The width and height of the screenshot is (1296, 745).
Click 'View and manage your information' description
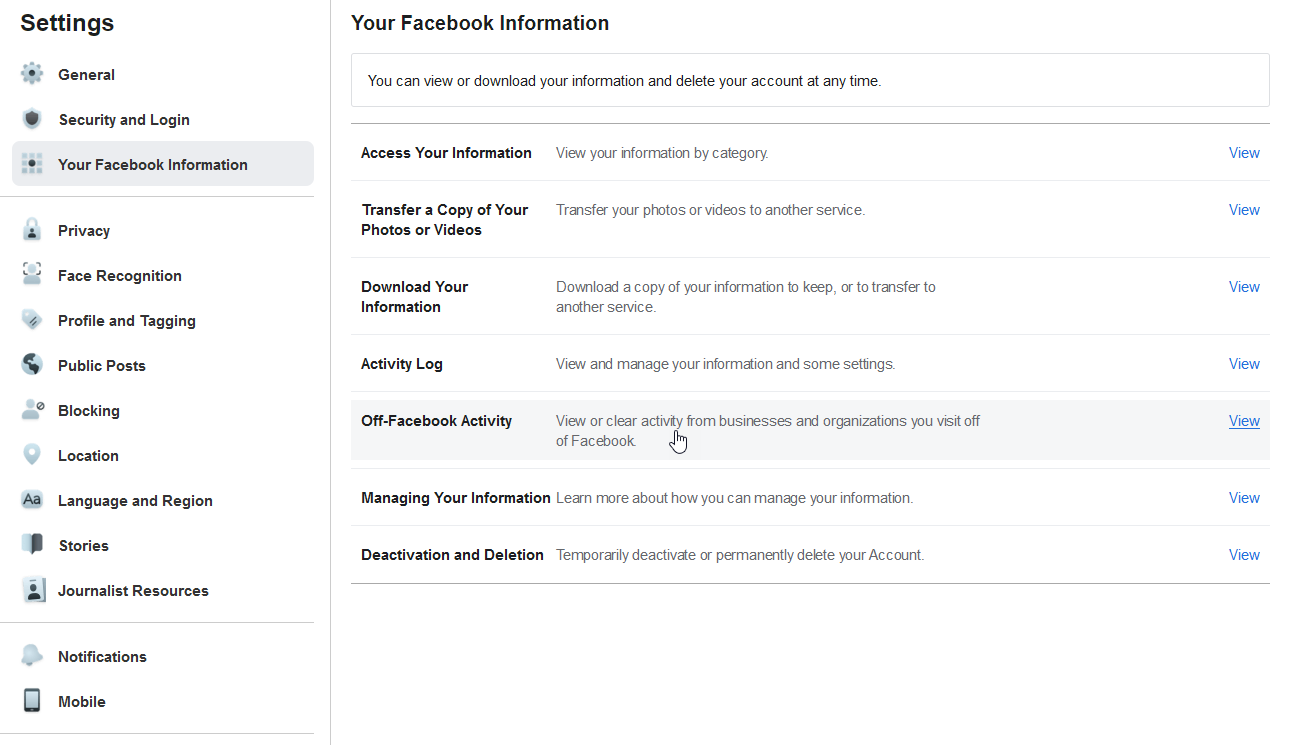point(725,364)
